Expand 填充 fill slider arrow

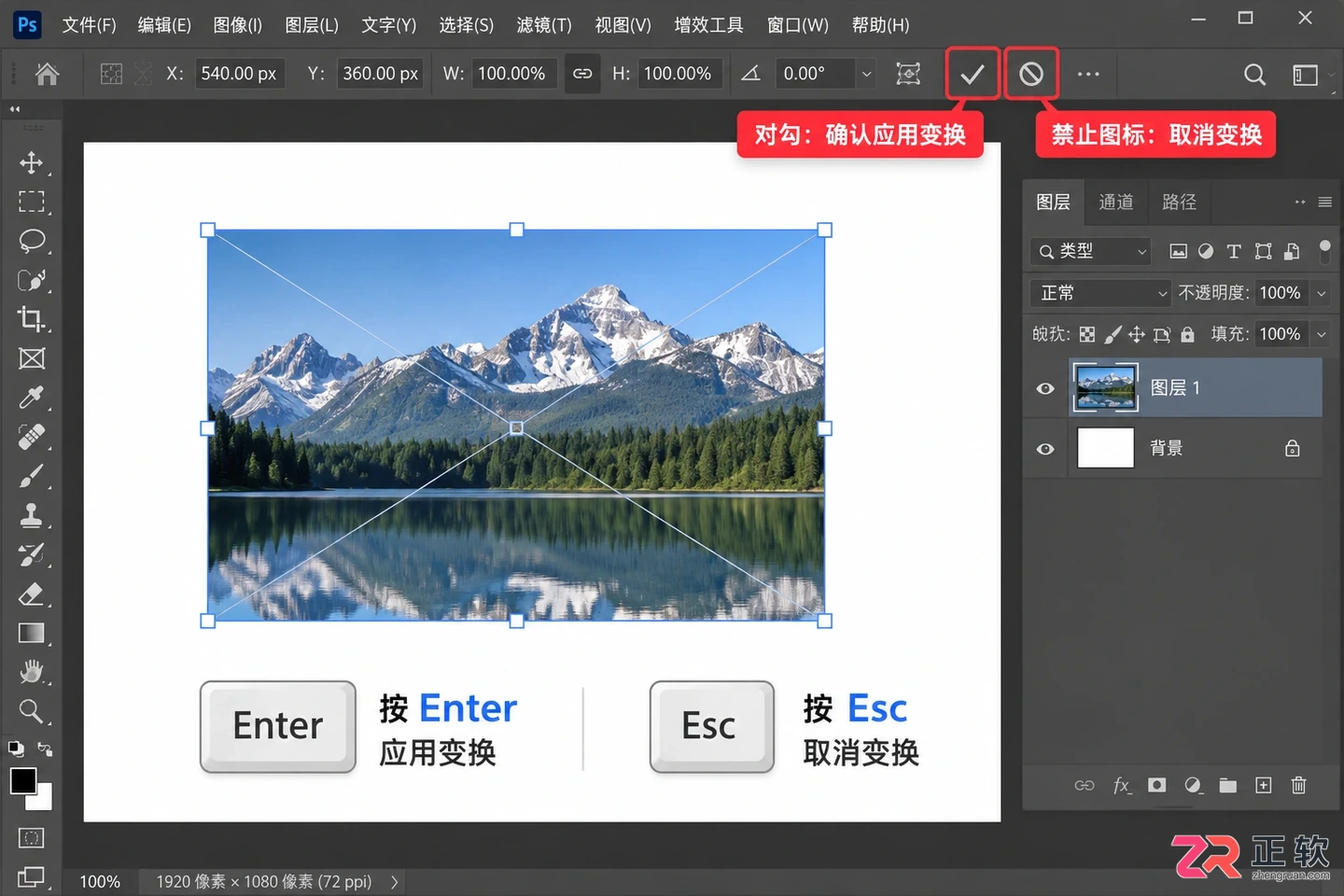1322,334
